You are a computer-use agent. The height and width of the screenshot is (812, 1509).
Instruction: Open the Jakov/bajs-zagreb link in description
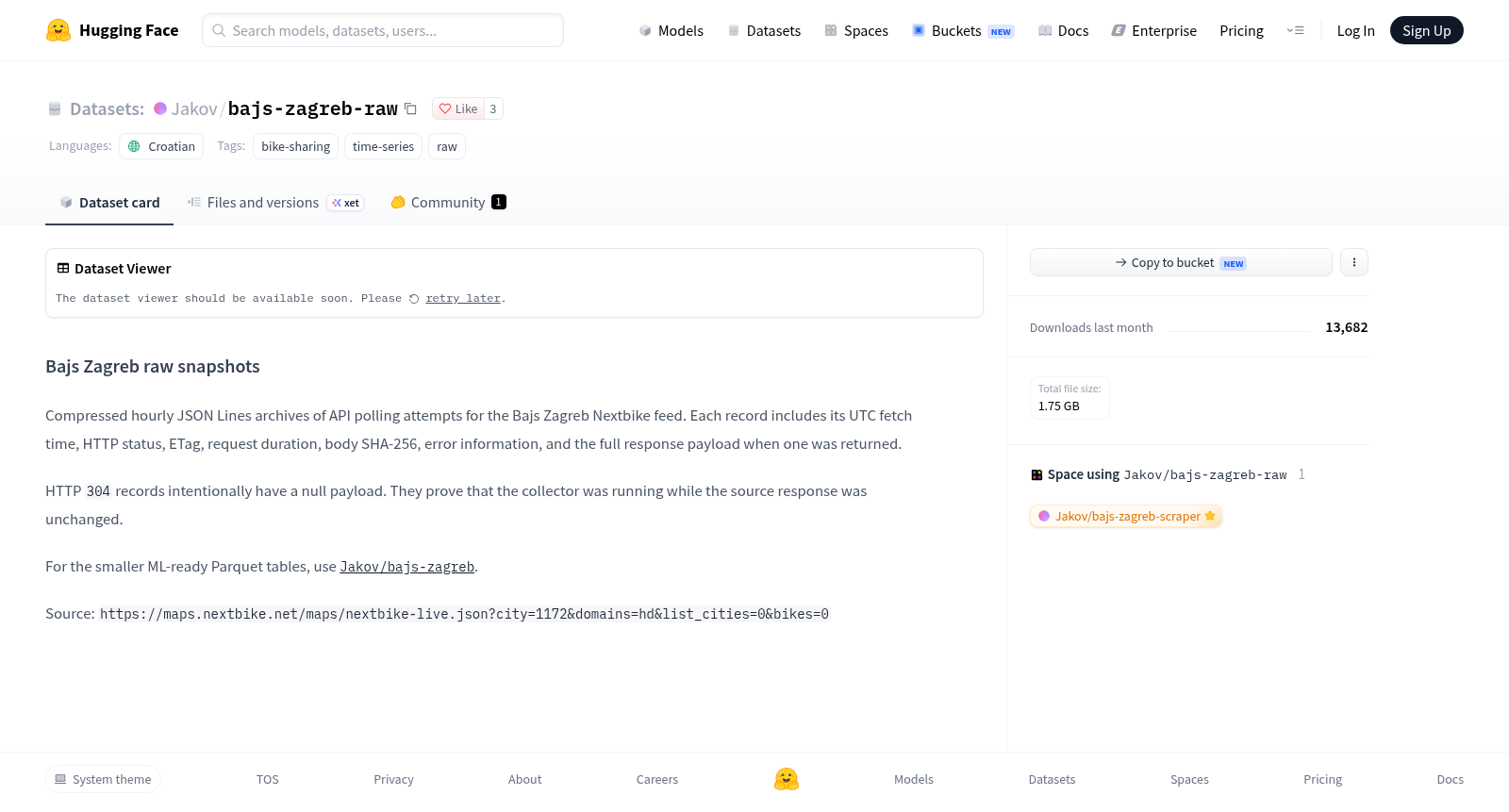tap(407, 567)
